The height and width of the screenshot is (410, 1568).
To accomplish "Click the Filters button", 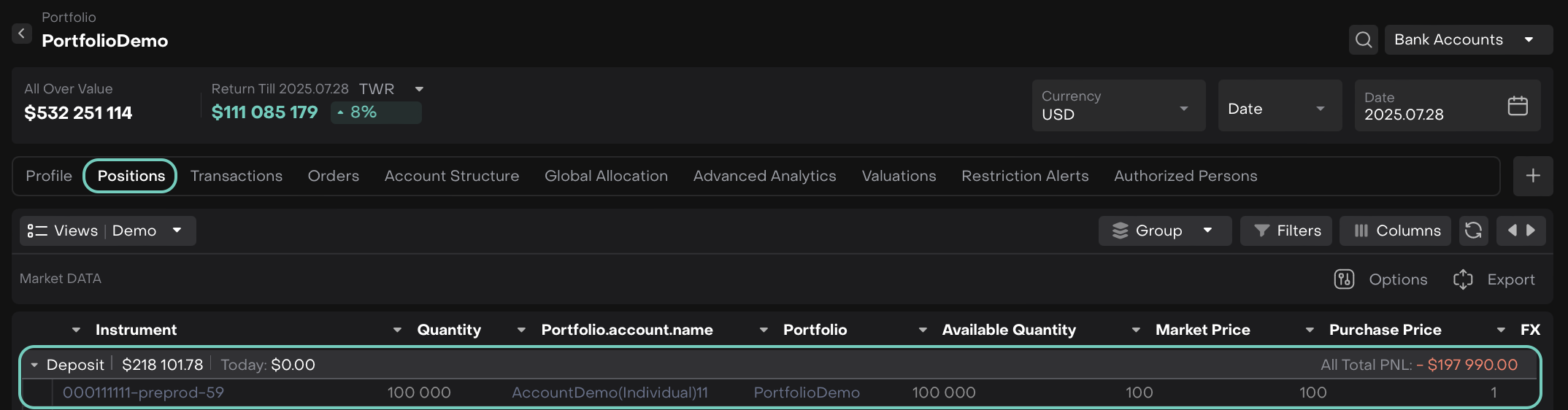I will pos(1286,231).
